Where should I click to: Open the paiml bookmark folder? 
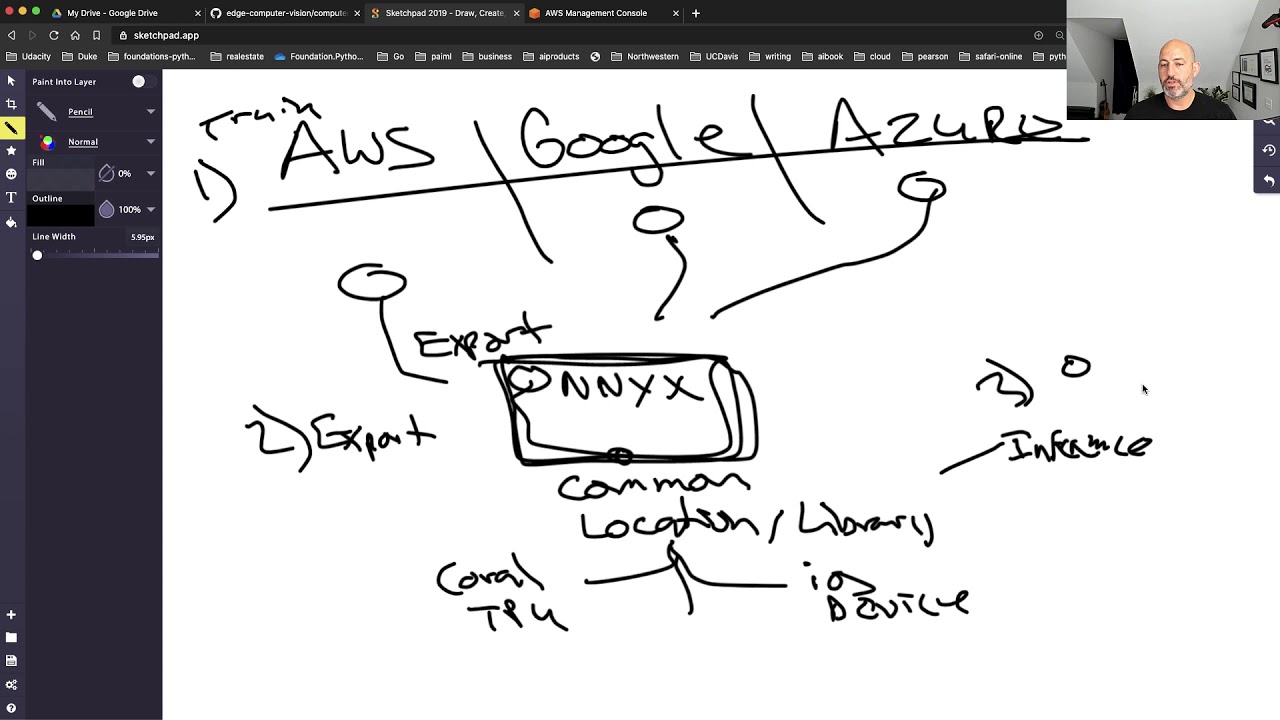(433, 56)
